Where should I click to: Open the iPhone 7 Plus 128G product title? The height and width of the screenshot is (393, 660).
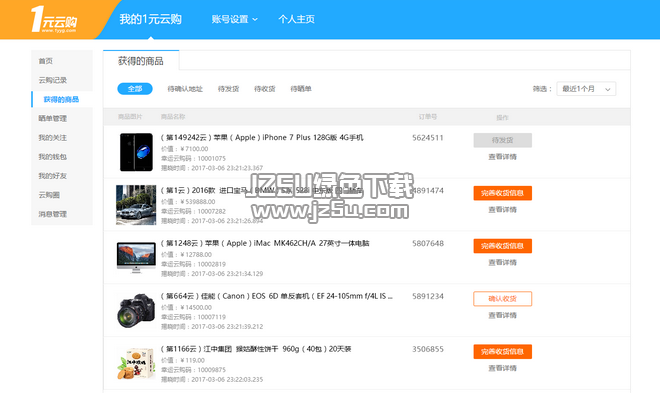(262, 138)
